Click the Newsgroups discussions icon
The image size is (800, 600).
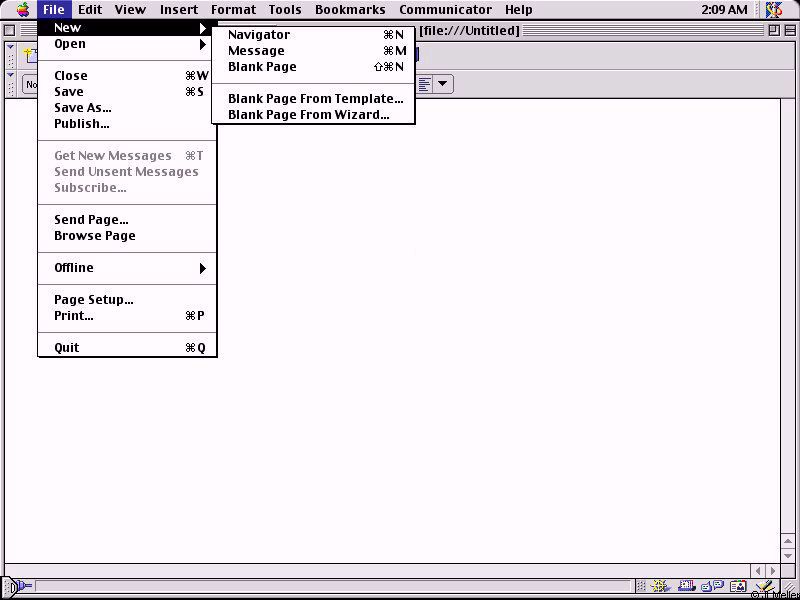[712, 587]
